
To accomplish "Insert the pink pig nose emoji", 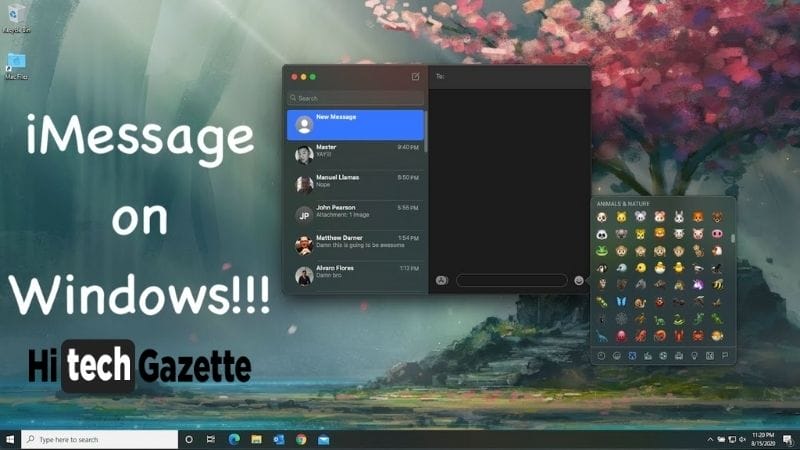I will (717, 234).
